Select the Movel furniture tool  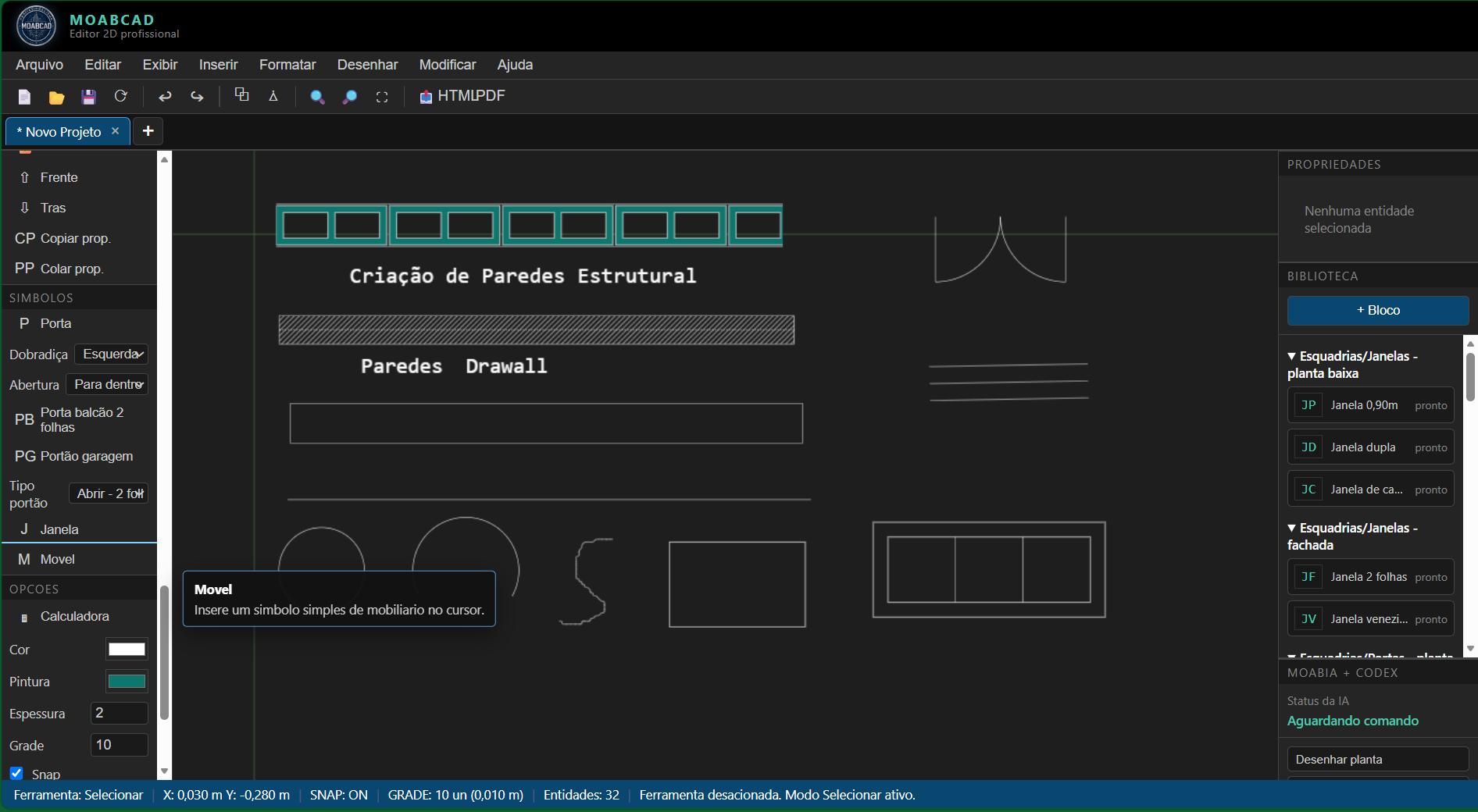(80, 559)
